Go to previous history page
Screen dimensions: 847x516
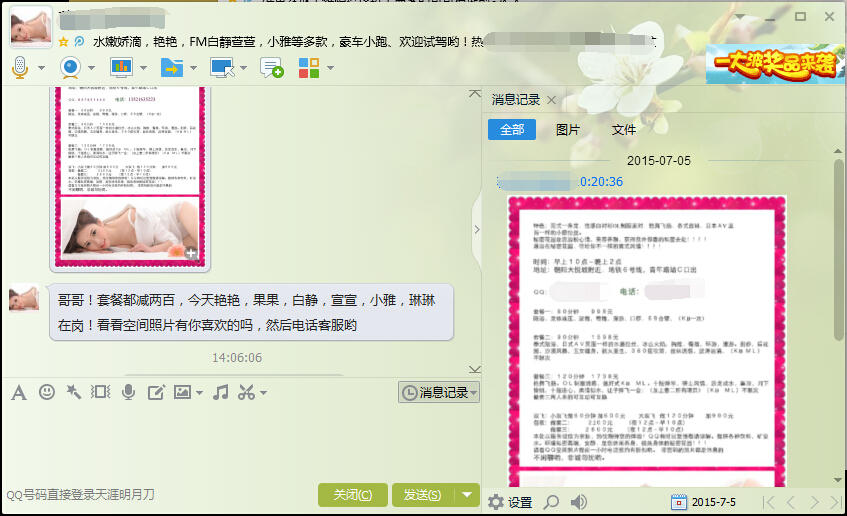(x=791, y=502)
